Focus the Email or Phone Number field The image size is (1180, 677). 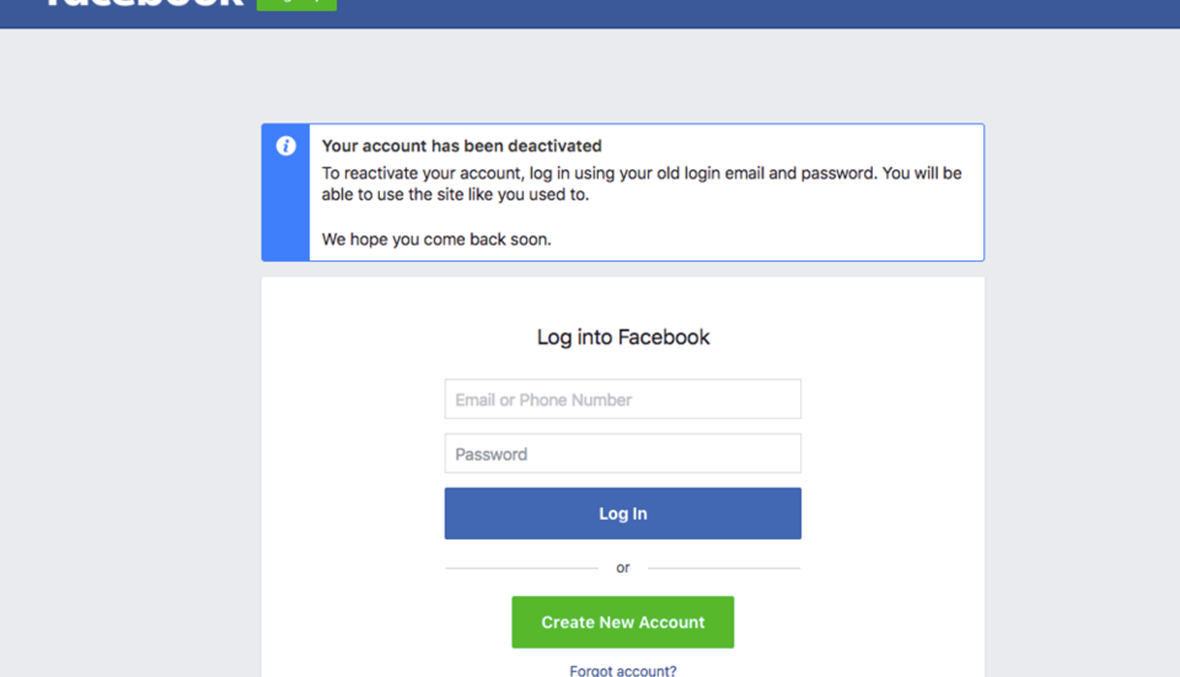pos(622,399)
